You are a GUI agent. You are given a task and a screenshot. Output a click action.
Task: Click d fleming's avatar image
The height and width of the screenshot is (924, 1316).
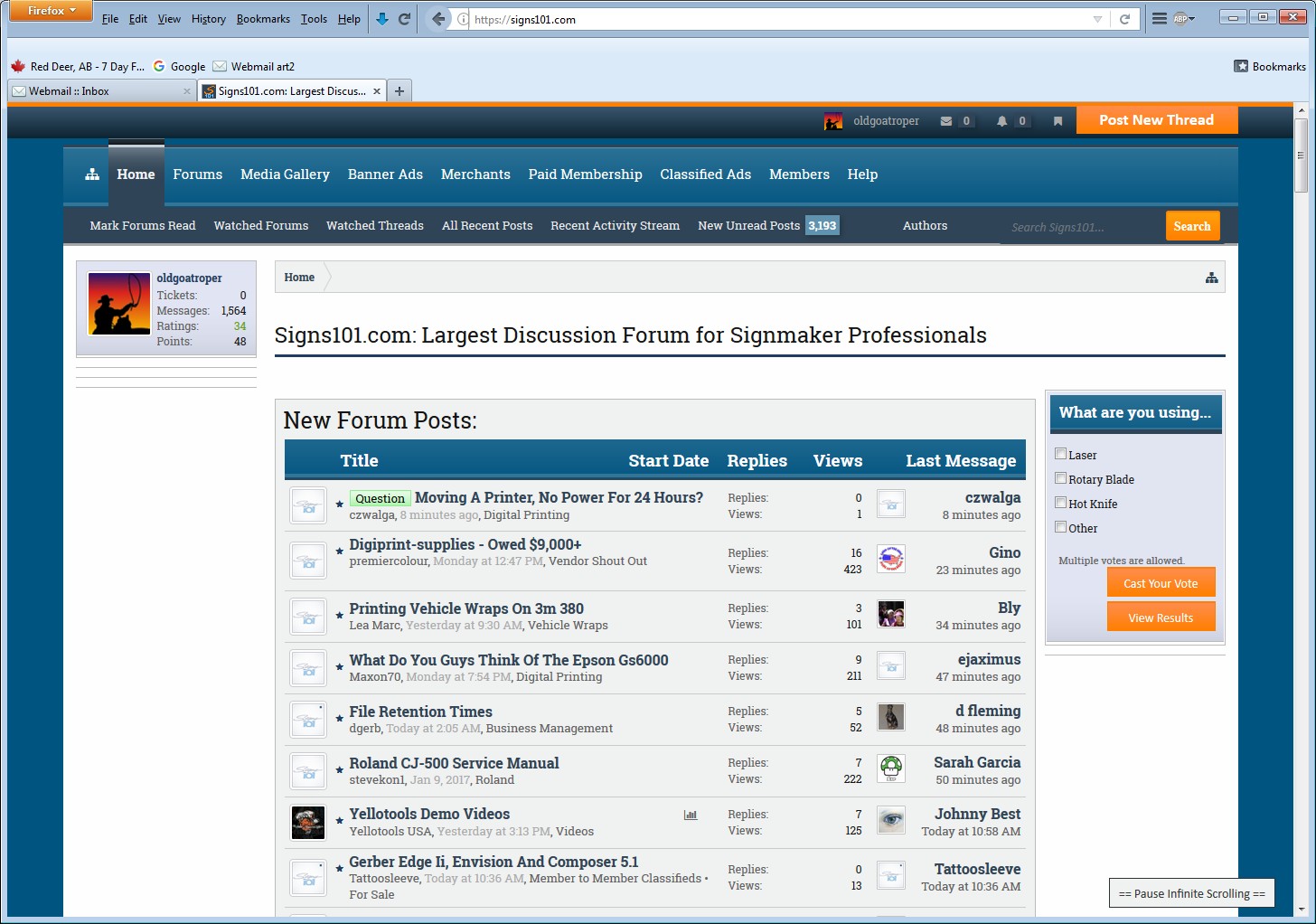tap(891, 717)
